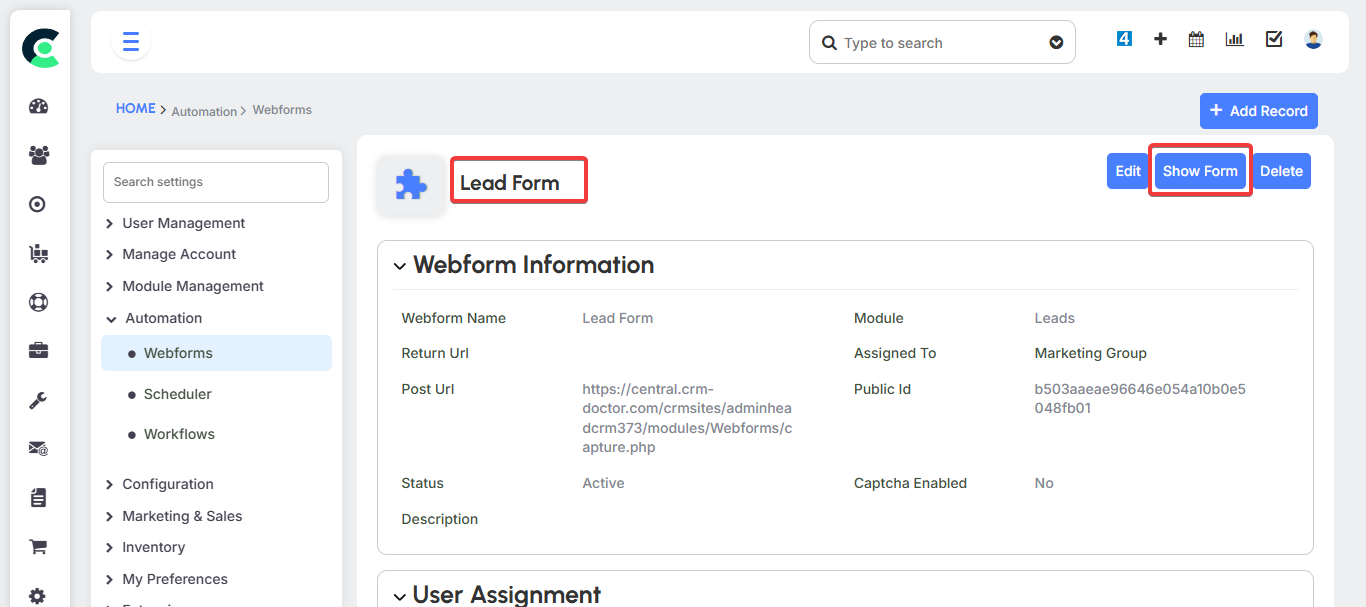
Task: Select the briefcase Projects icon
Action: [x=37, y=350]
